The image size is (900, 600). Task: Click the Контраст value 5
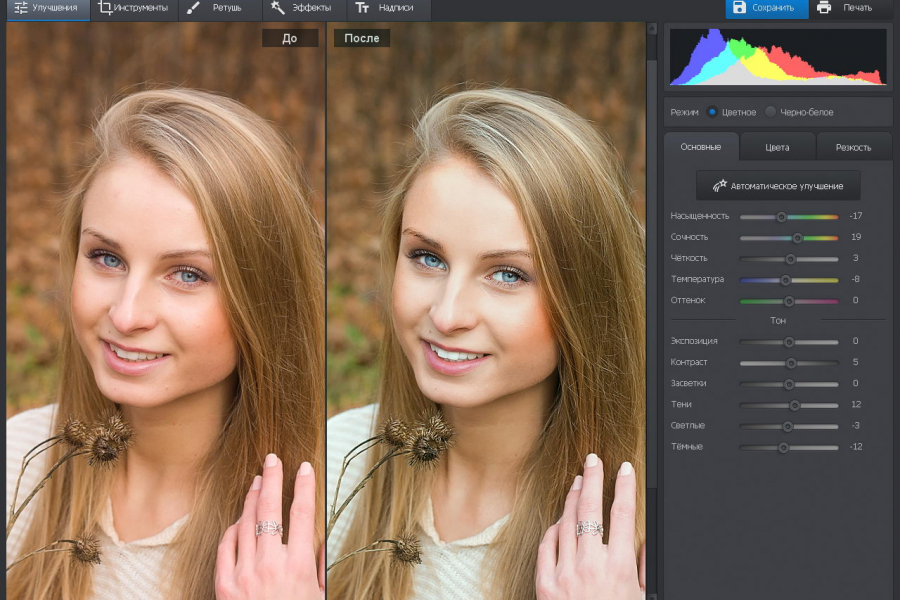pyautogui.click(x=855, y=362)
